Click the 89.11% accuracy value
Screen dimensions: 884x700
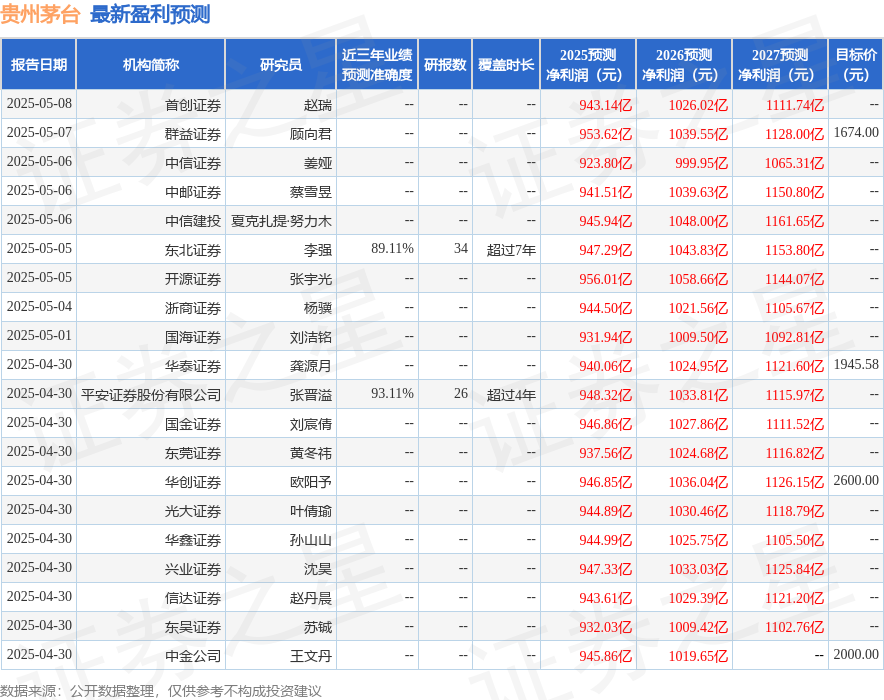coord(392,249)
